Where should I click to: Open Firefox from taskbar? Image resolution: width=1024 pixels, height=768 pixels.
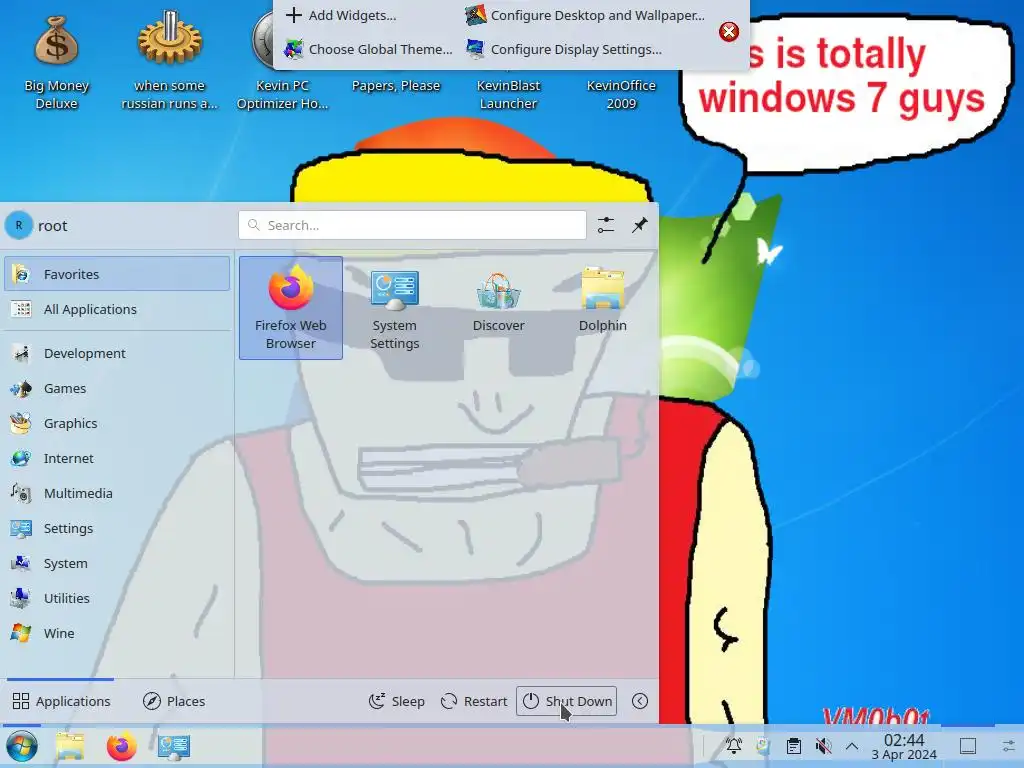(x=121, y=746)
